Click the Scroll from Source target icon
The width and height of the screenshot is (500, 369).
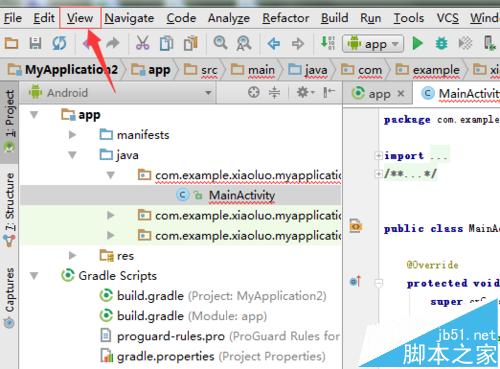click(x=254, y=92)
